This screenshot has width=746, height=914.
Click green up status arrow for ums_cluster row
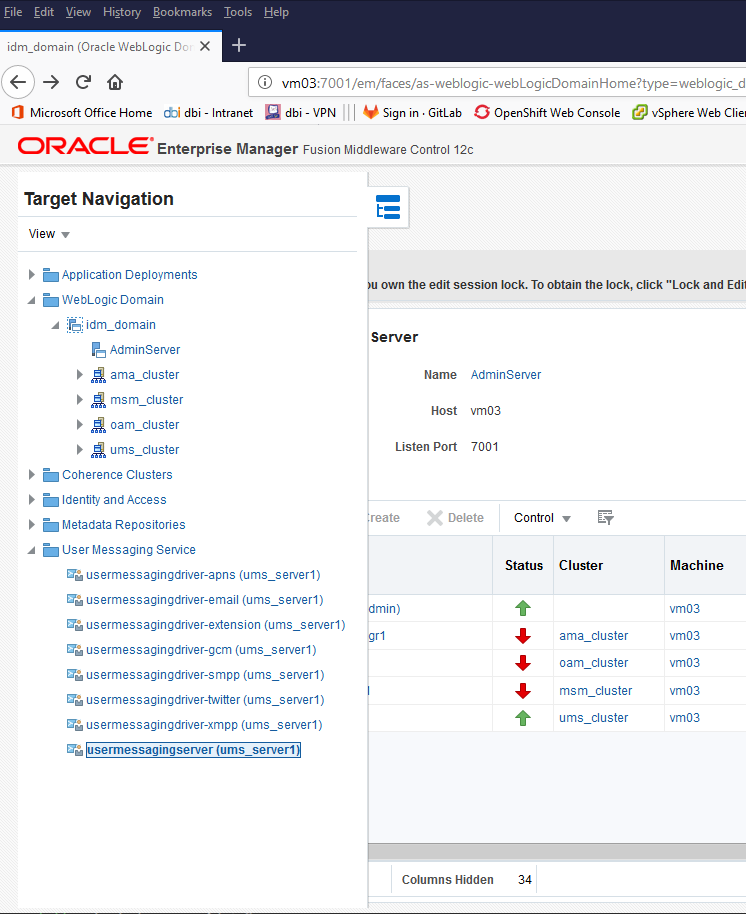pyautogui.click(x=523, y=718)
